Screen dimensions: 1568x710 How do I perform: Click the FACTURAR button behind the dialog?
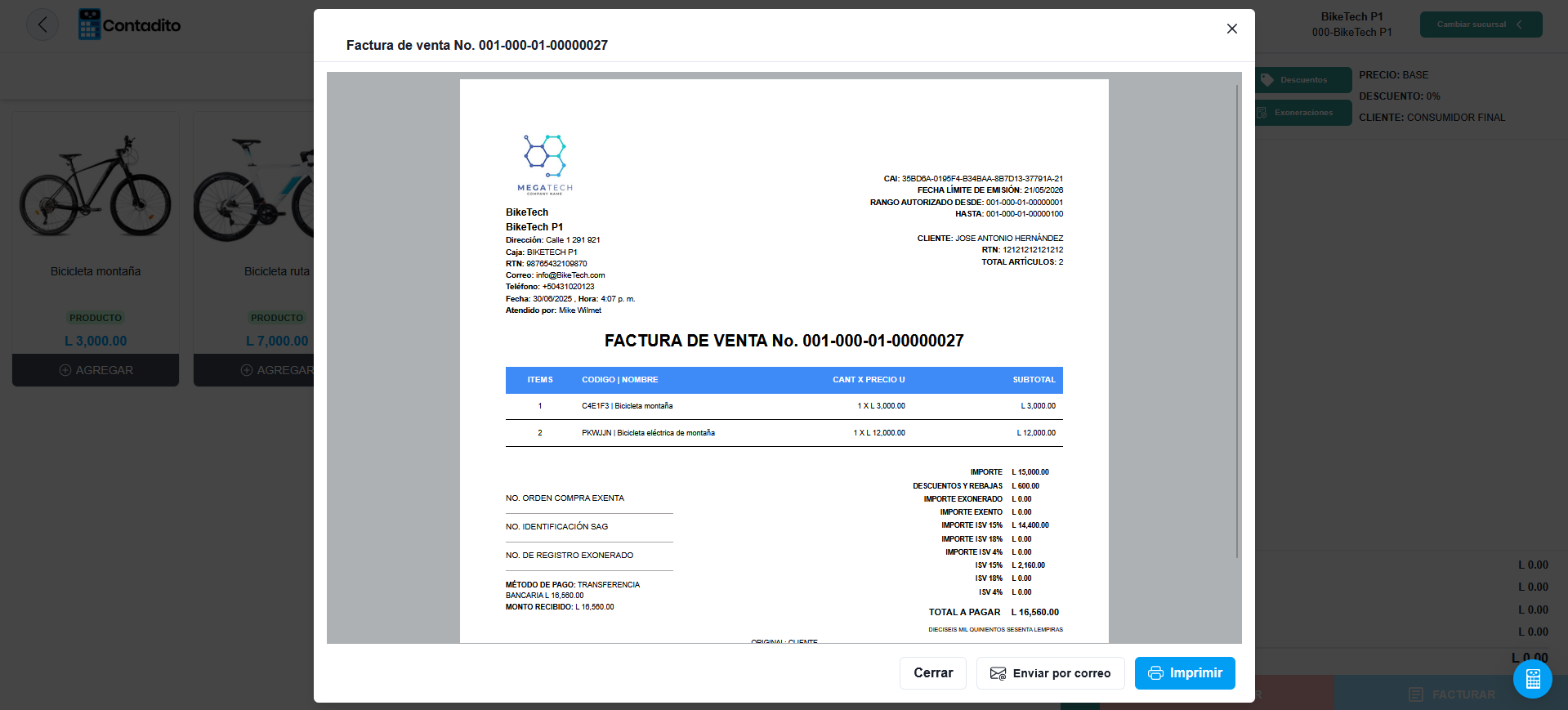[x=1452, y=694]
